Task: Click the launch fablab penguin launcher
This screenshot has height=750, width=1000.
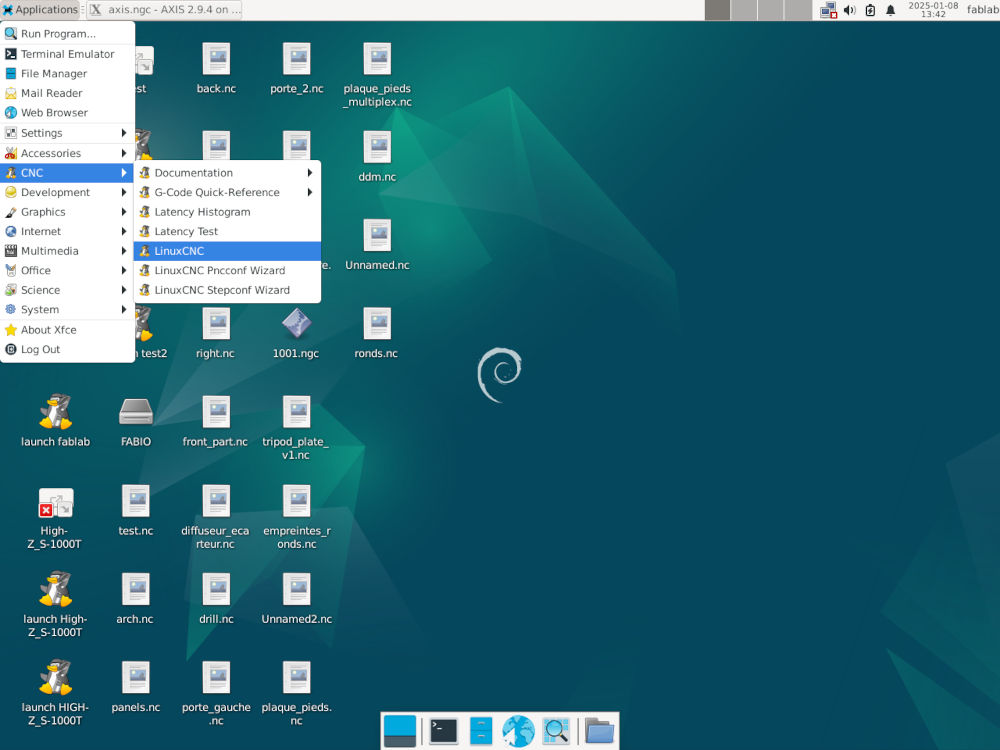Action: click(55, 411)
